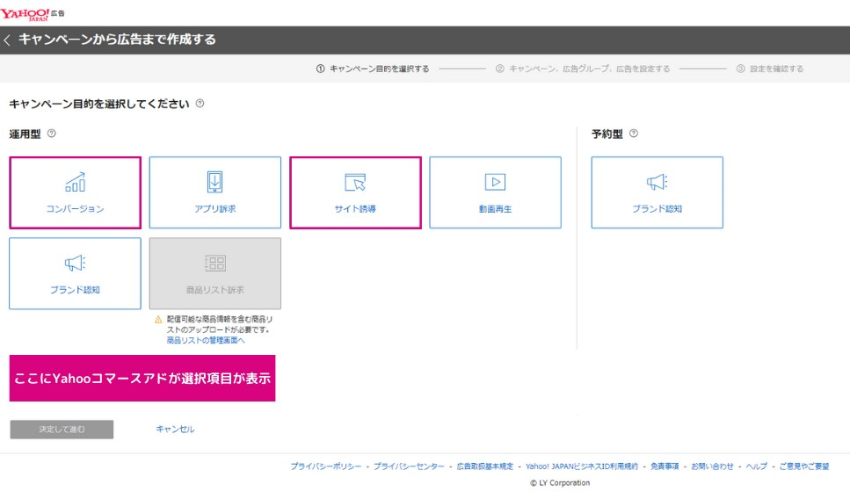
Task: Open the 広告取扱基本規定 footer link
Action: (485, 466)
